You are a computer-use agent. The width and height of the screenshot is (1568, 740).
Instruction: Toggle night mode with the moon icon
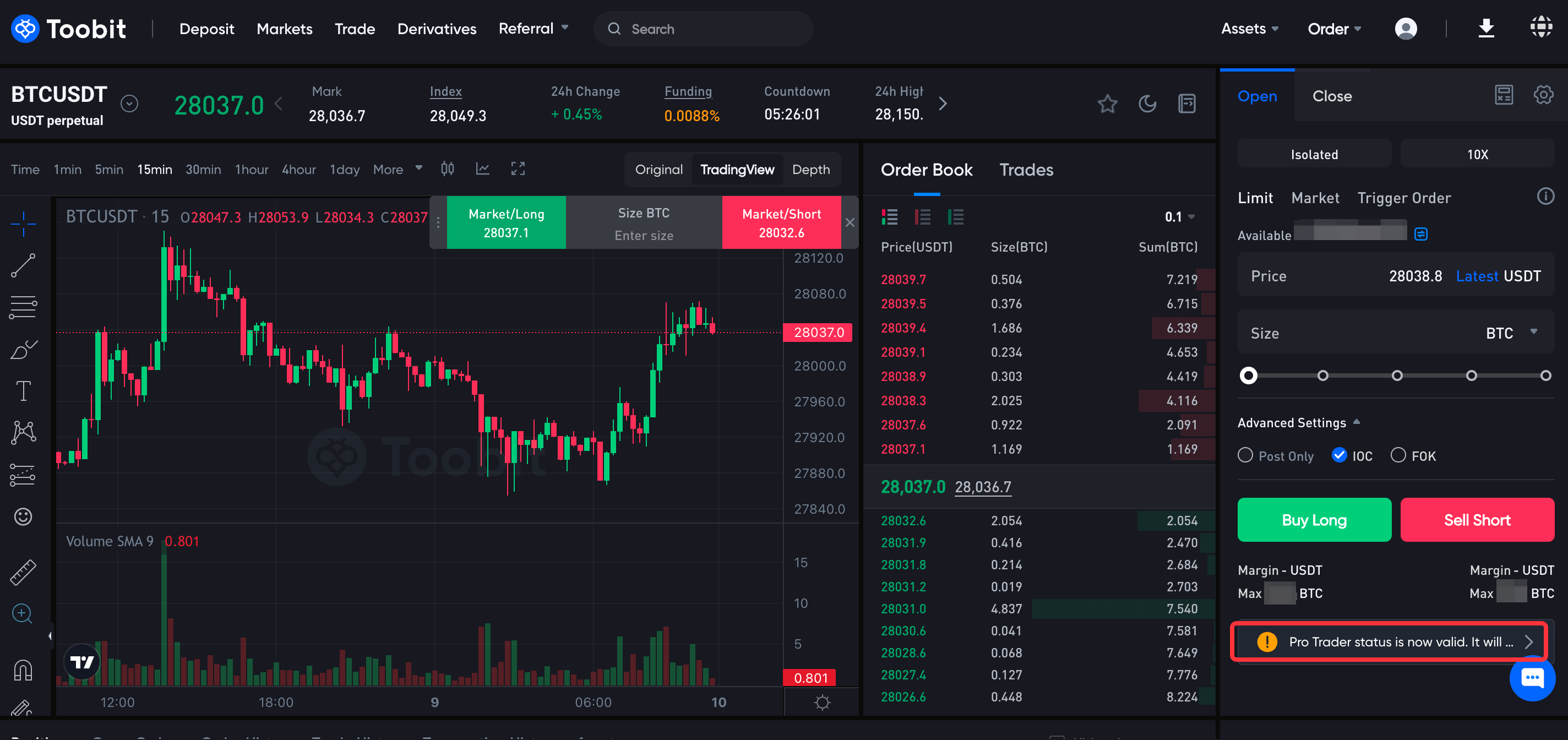(1148, 104)
